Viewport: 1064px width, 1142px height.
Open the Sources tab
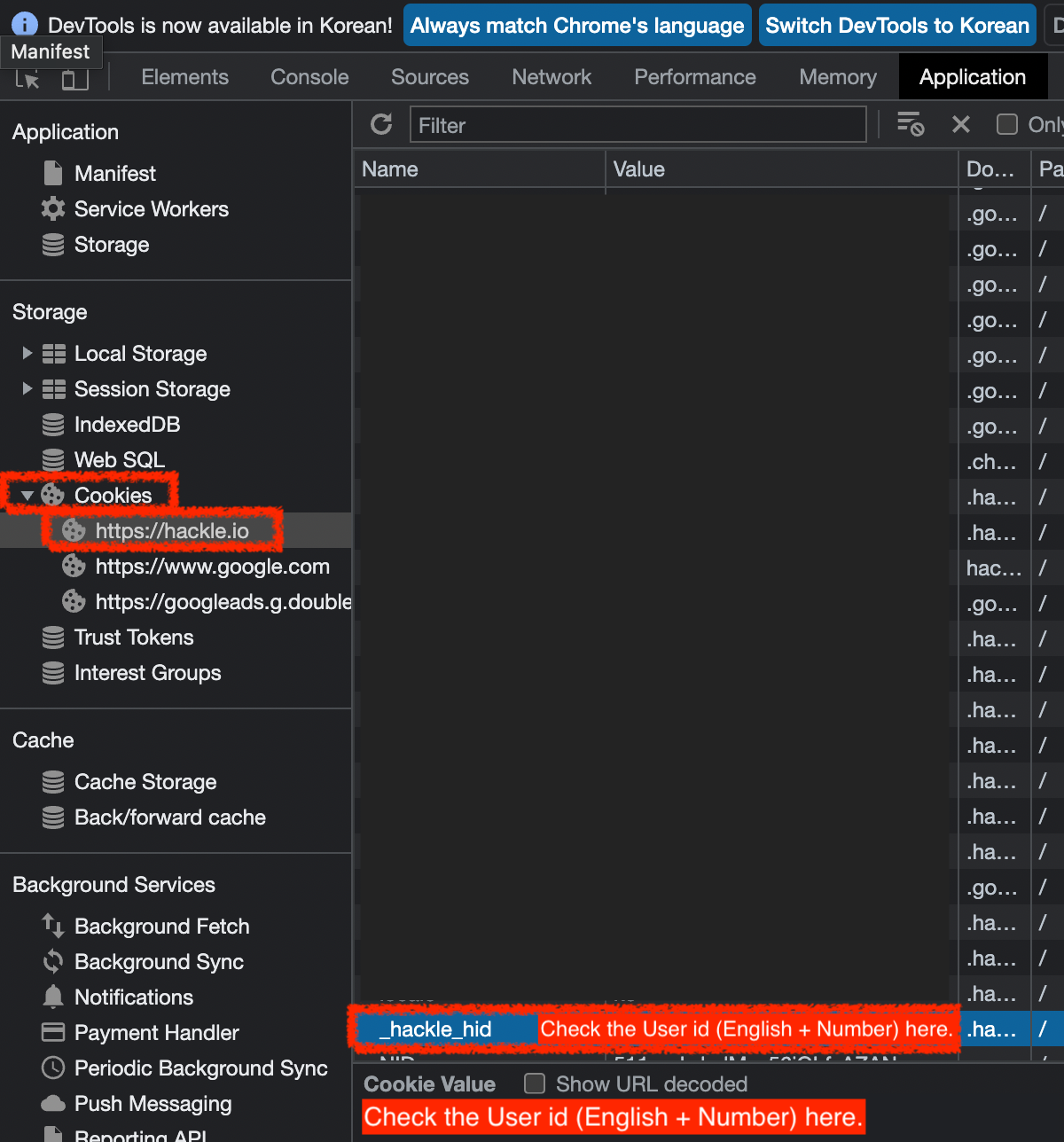coord(430,77)
